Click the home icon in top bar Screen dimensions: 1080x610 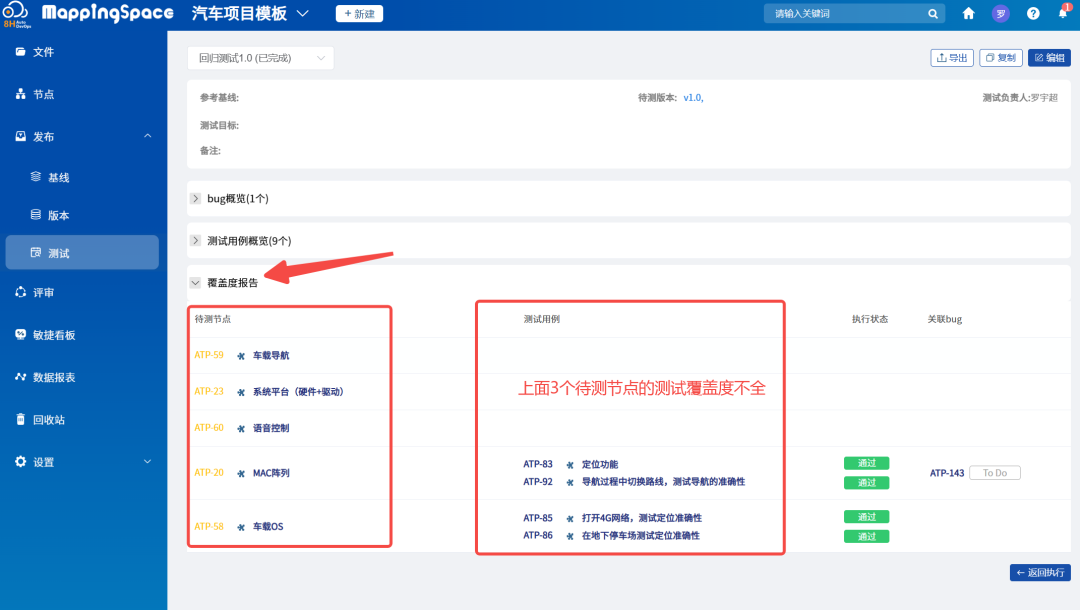click(x=968, y=14)
